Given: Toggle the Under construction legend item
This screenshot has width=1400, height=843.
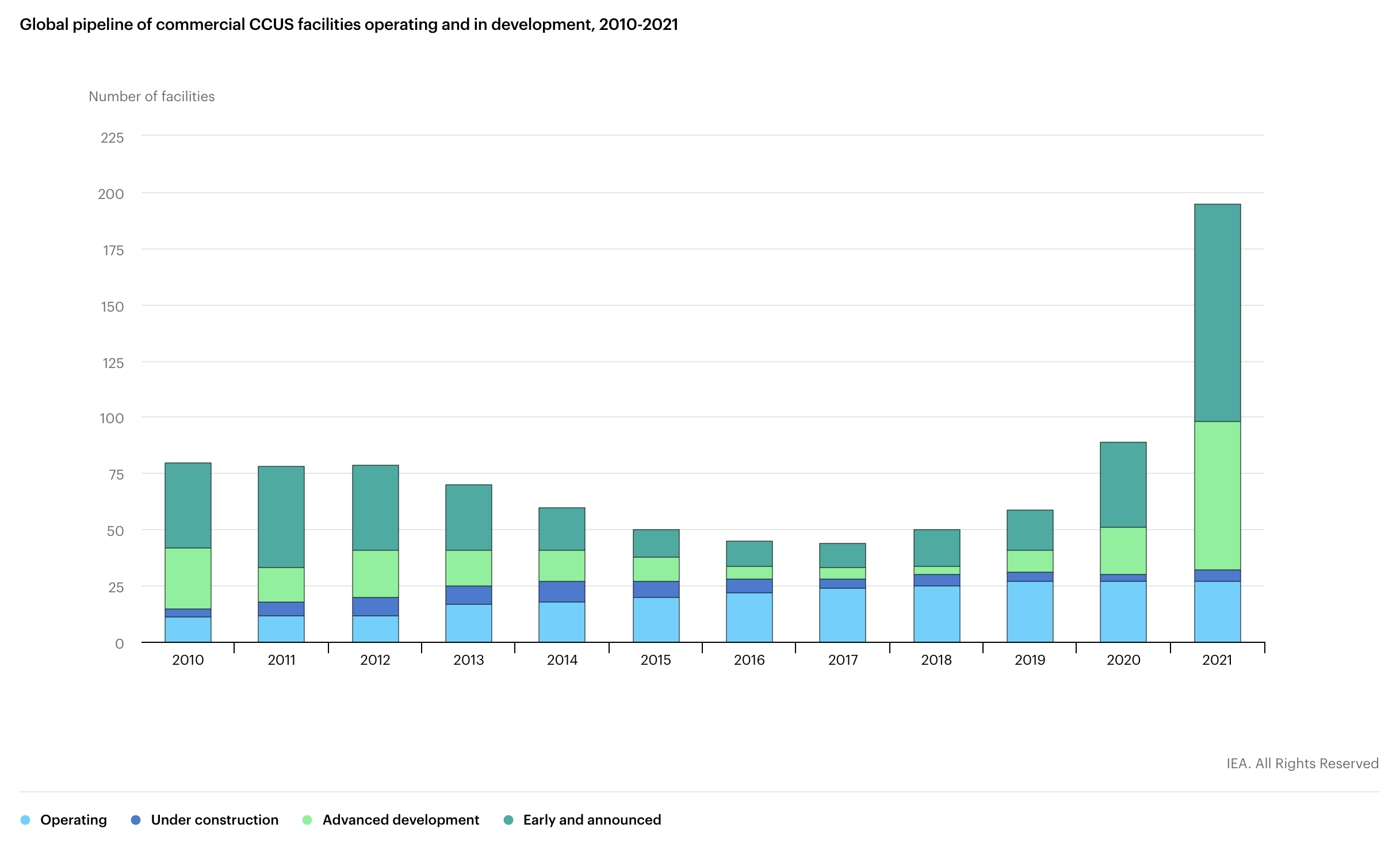Looking at the screenshot, I should [x=214, y=820].
